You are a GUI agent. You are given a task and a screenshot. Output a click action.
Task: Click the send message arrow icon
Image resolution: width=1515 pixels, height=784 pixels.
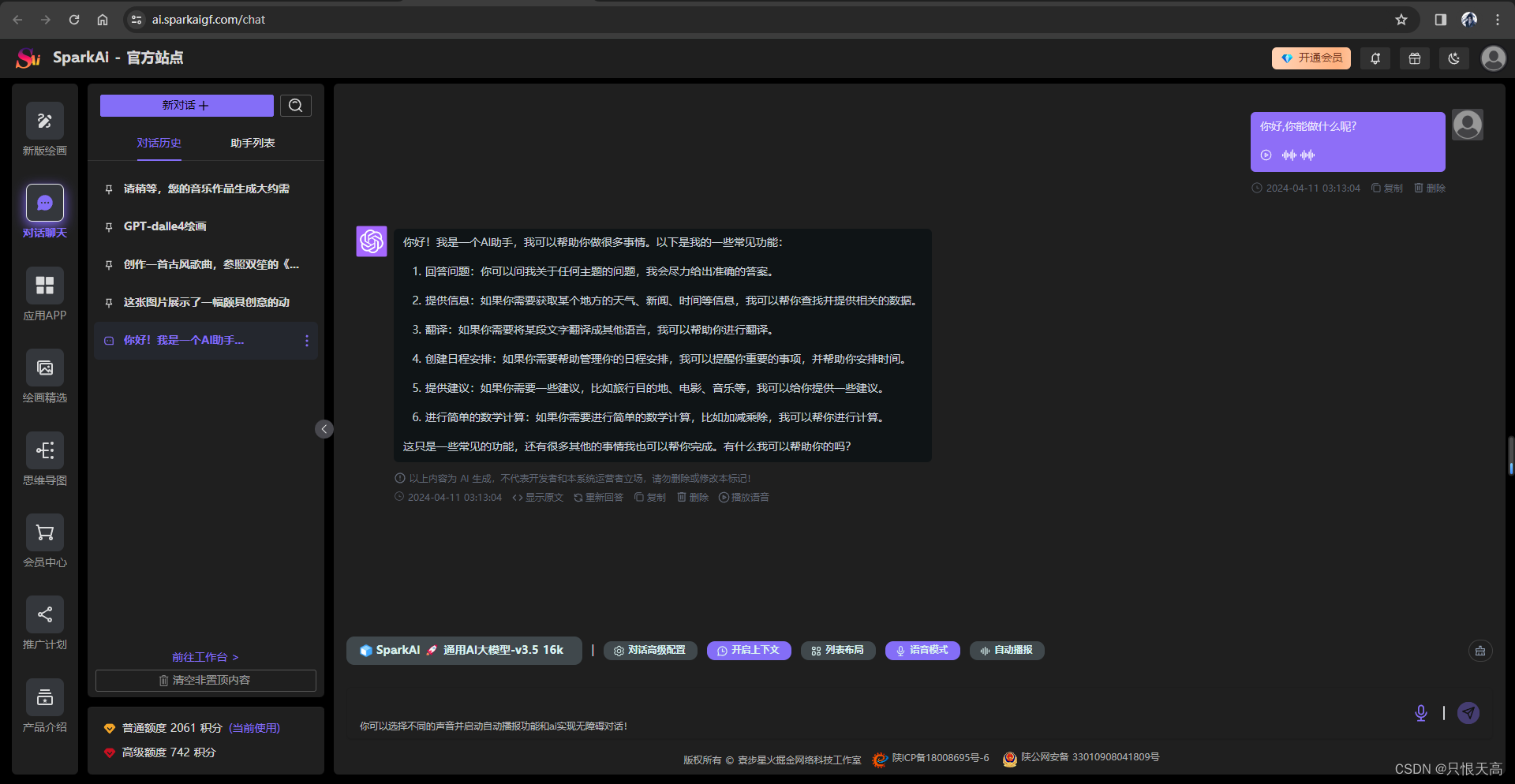tap(1468, 713)
